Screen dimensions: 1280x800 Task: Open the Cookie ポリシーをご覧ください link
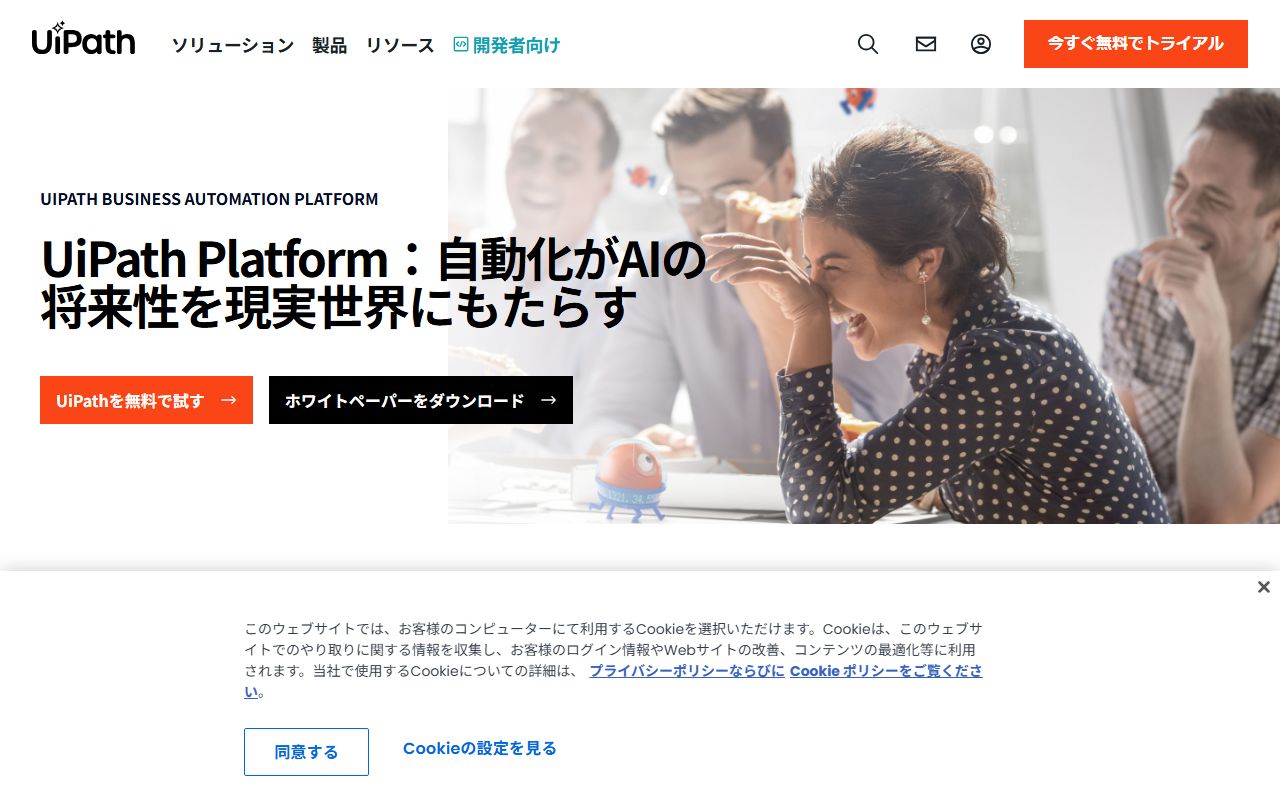coord(886,671)
